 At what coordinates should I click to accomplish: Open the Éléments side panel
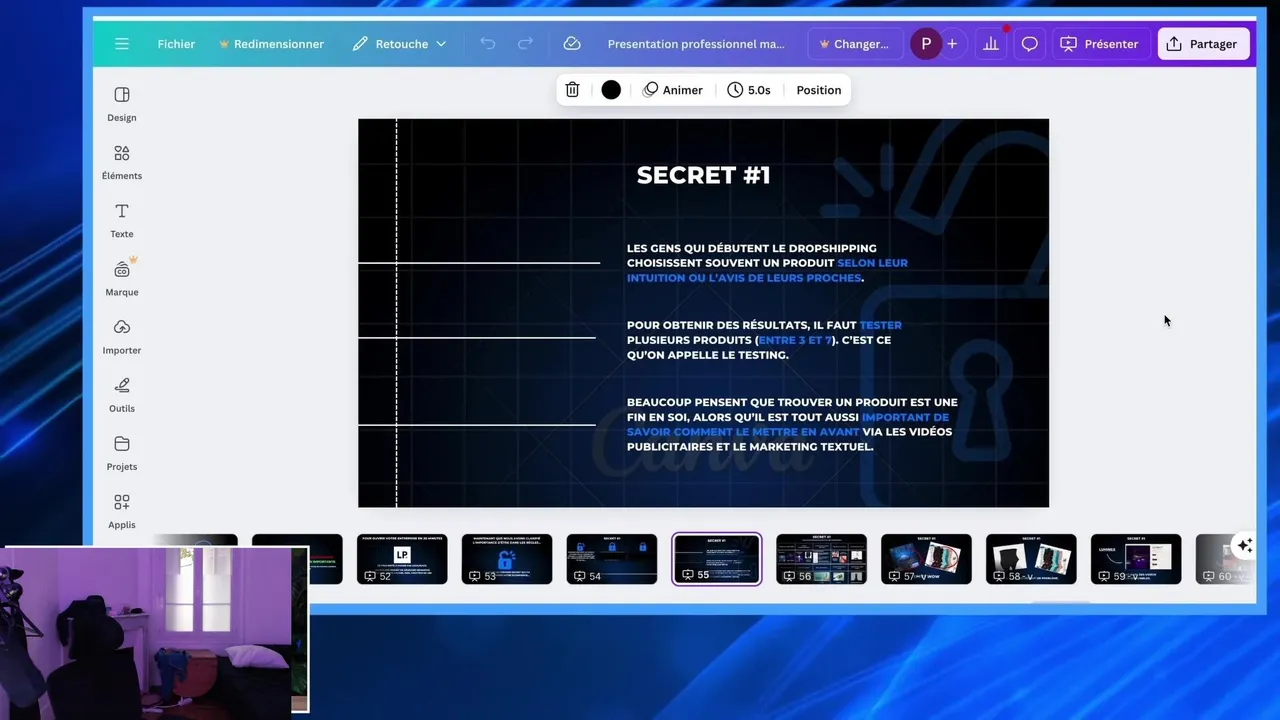(x=122, y=162)
